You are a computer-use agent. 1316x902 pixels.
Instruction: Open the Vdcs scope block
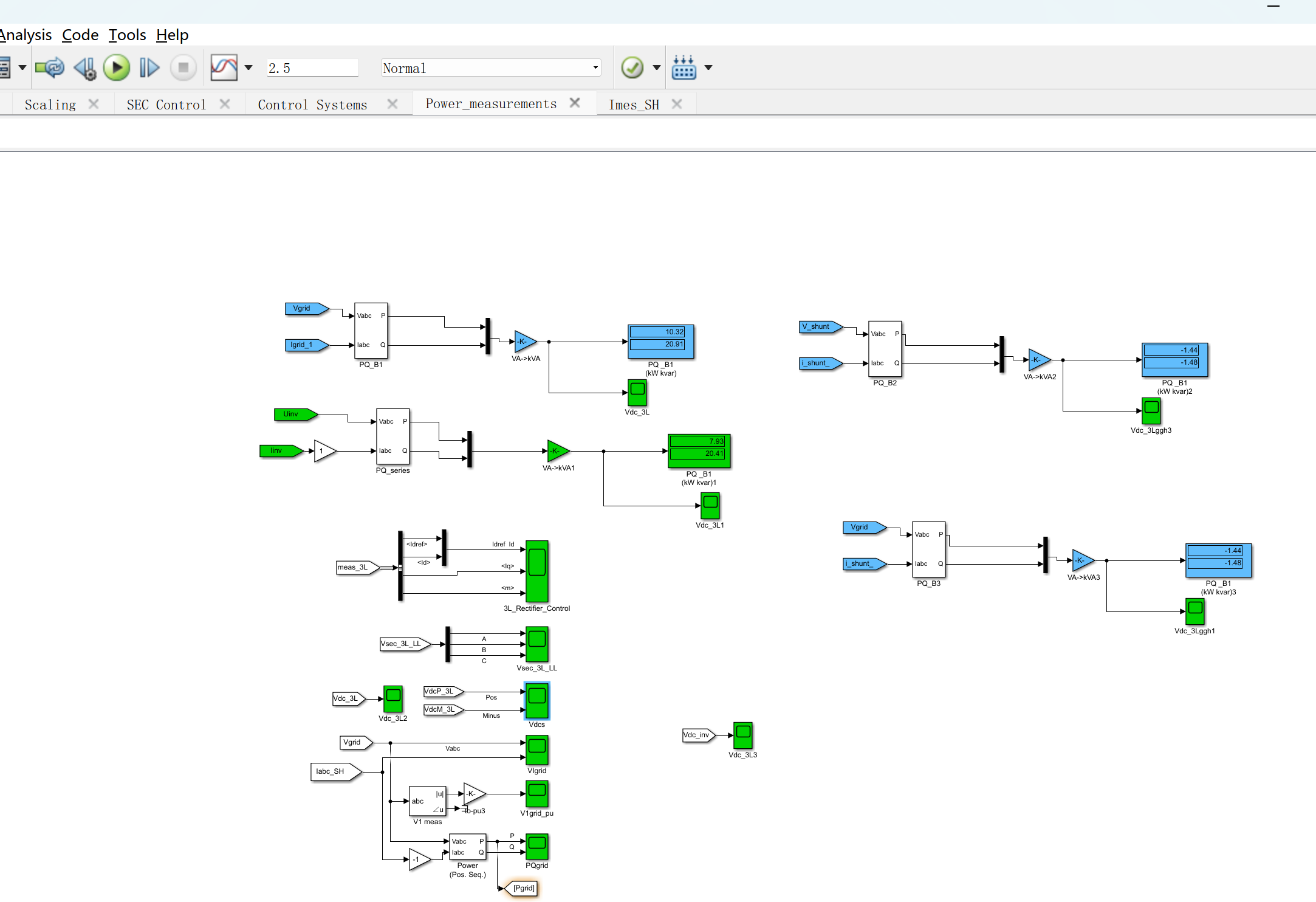point(536,700)
